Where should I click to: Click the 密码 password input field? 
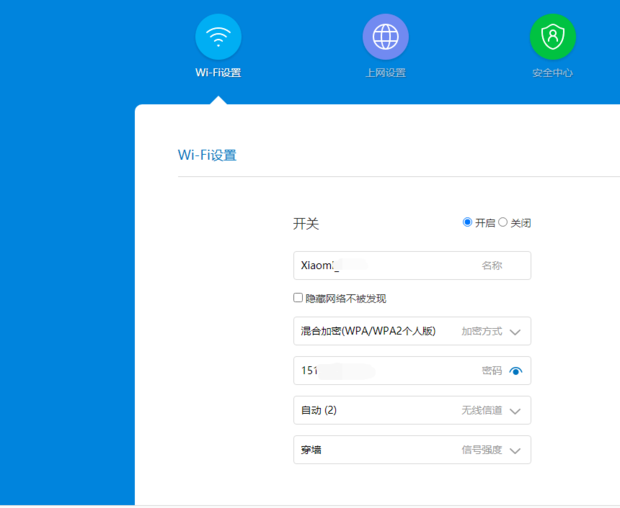point(412,370)
